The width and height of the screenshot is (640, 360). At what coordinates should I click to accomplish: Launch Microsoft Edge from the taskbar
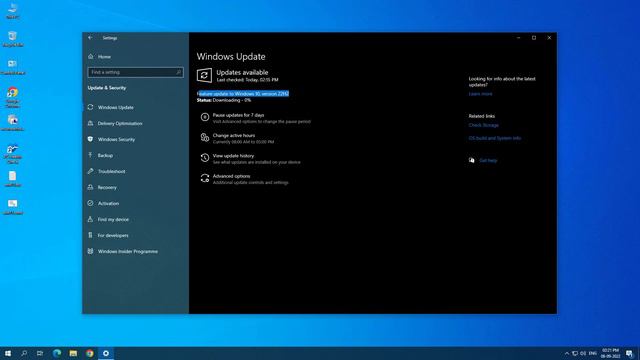57,353
